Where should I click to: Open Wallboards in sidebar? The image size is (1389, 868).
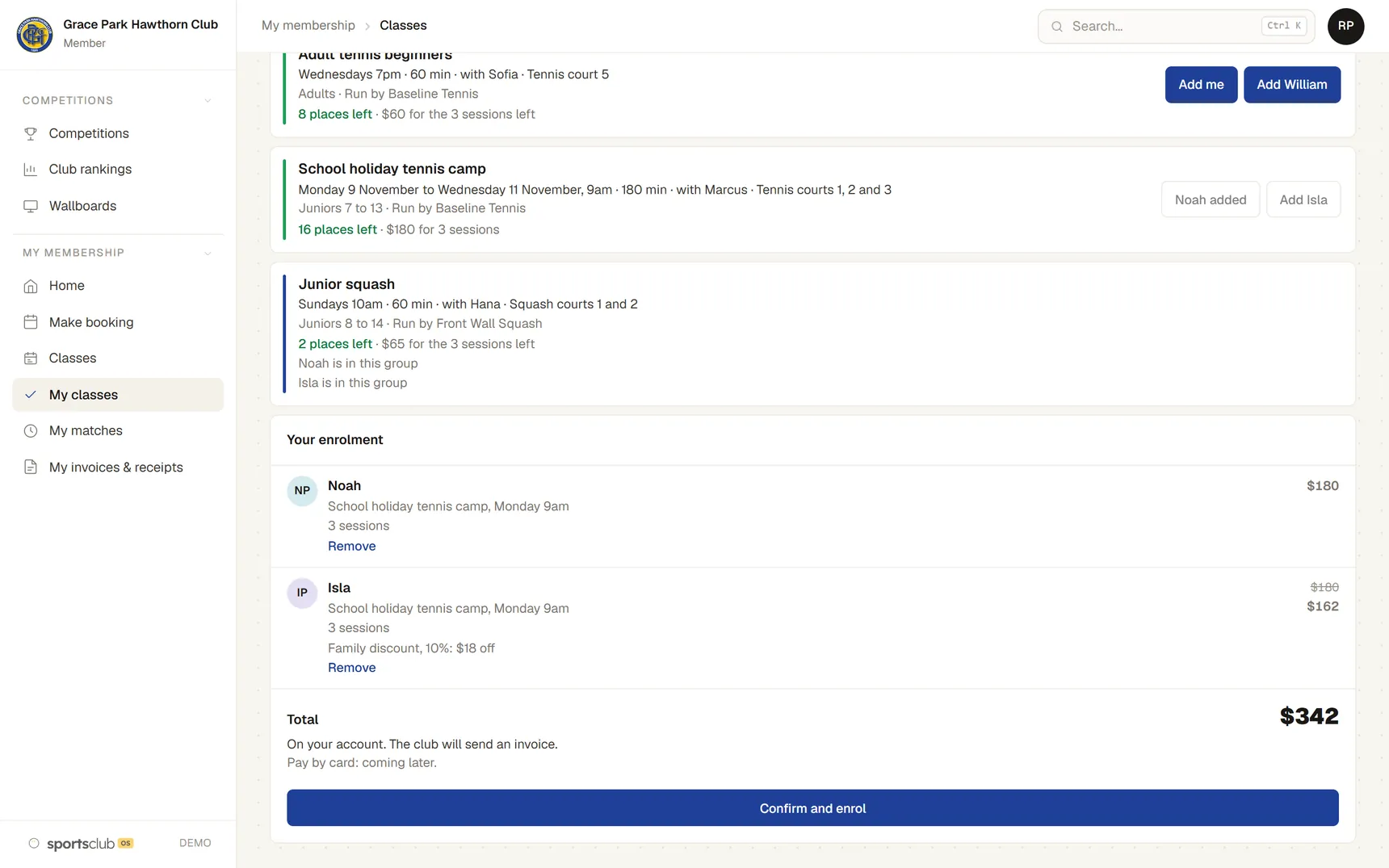[x=118, y=206]
